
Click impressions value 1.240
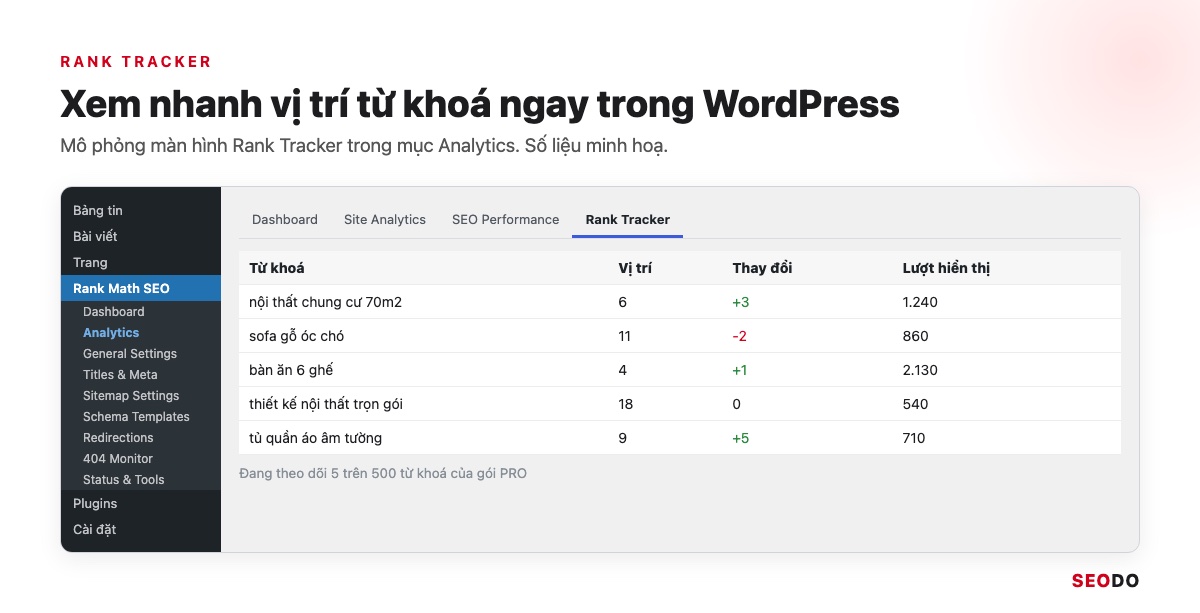(x=920, y=302)
